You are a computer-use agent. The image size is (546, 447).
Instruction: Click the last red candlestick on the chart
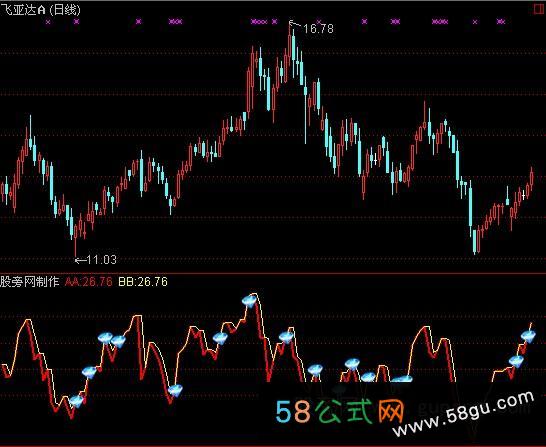coord(532,178)
